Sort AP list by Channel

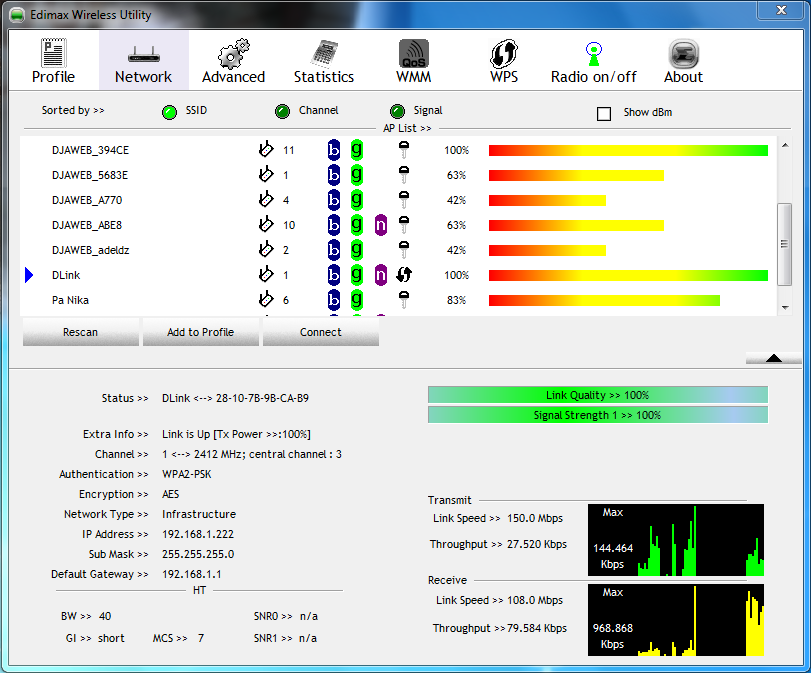click(282, 111)
